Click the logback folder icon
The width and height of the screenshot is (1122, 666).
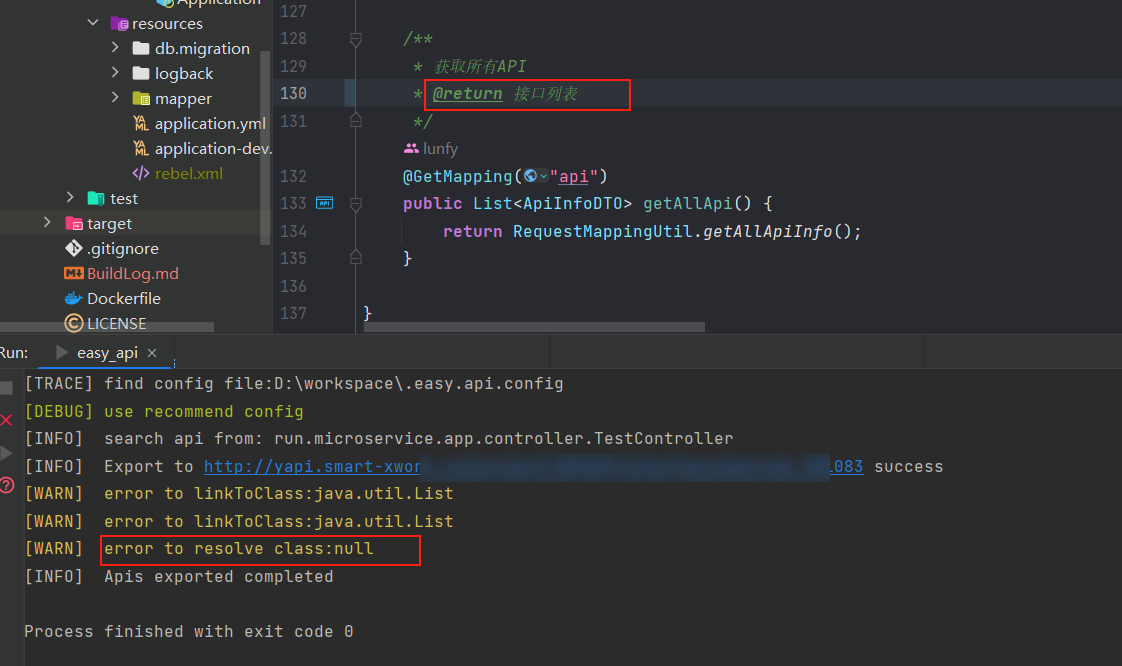click(x=141, y=74)
